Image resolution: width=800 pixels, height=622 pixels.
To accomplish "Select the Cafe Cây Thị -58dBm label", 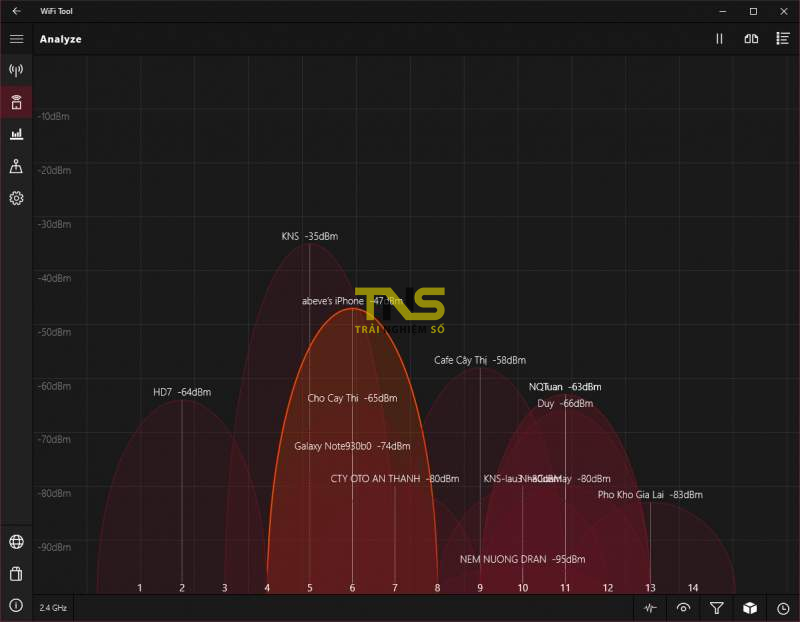I will click(x=480, y=360).
